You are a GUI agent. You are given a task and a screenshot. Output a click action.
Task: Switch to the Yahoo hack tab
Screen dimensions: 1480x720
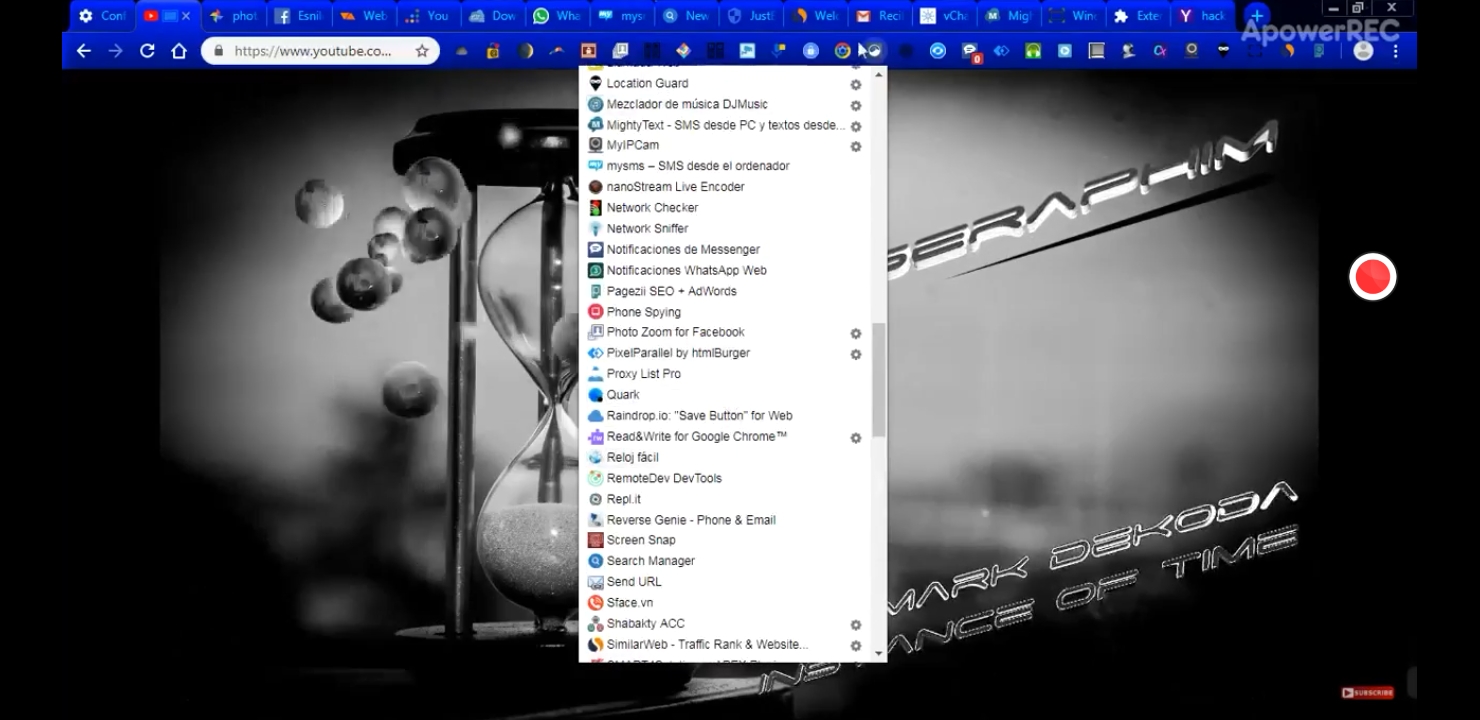click(x=1201, y=16)
